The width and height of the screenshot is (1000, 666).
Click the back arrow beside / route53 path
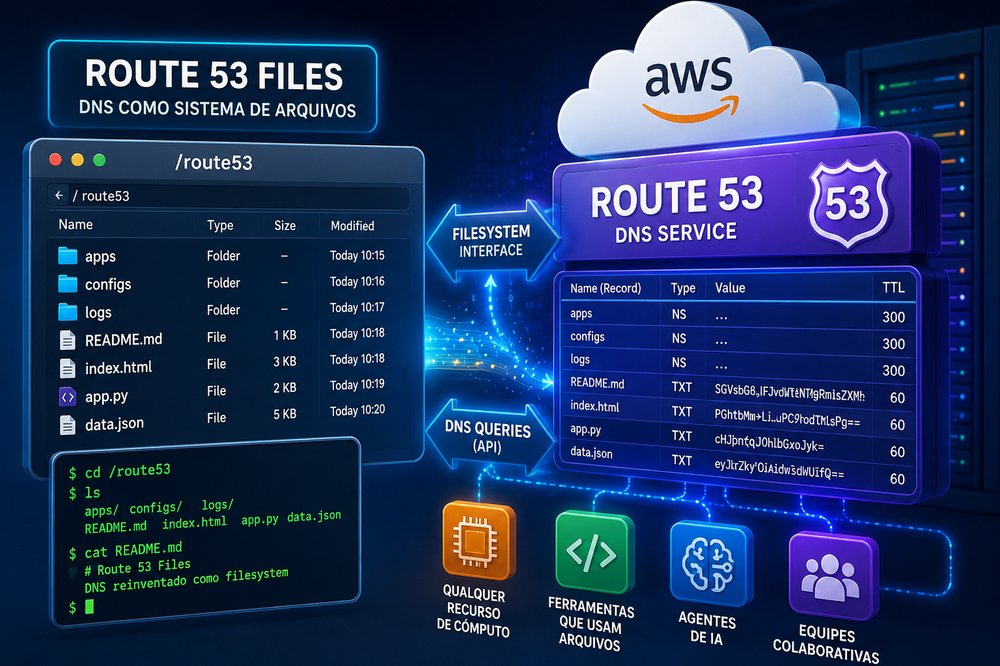pyautogui.click(x=59, y=196)
